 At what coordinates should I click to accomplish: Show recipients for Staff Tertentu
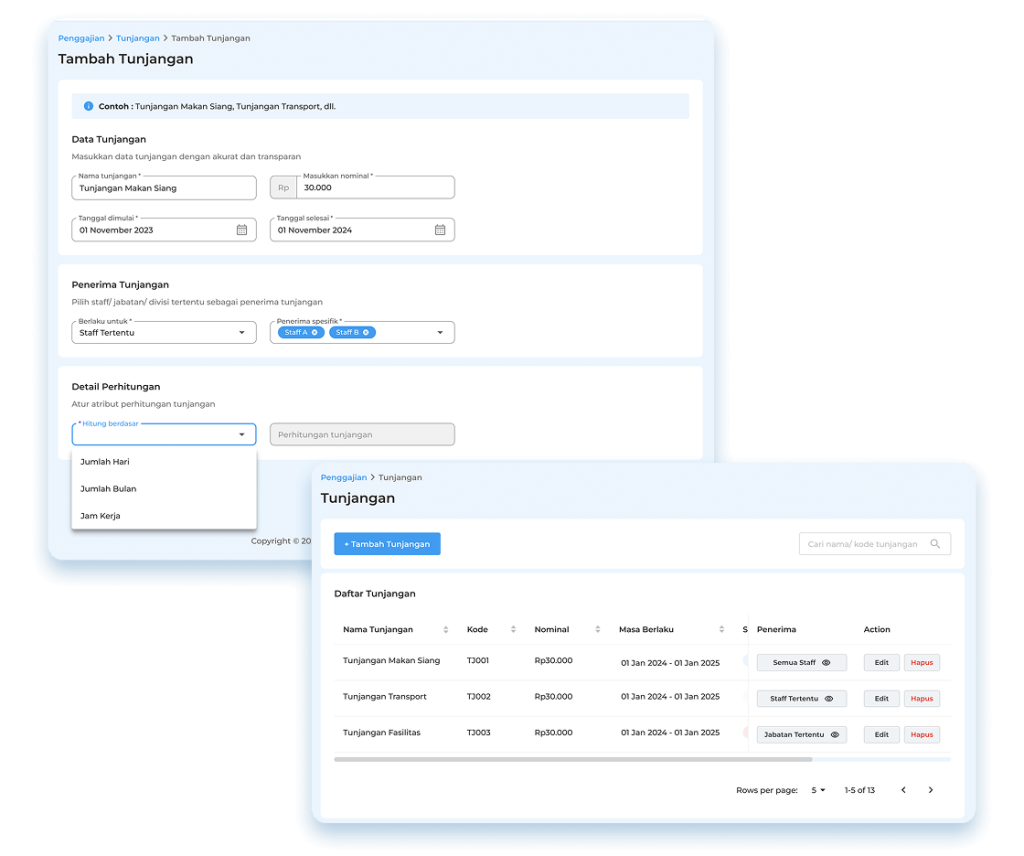pos(829,699)
